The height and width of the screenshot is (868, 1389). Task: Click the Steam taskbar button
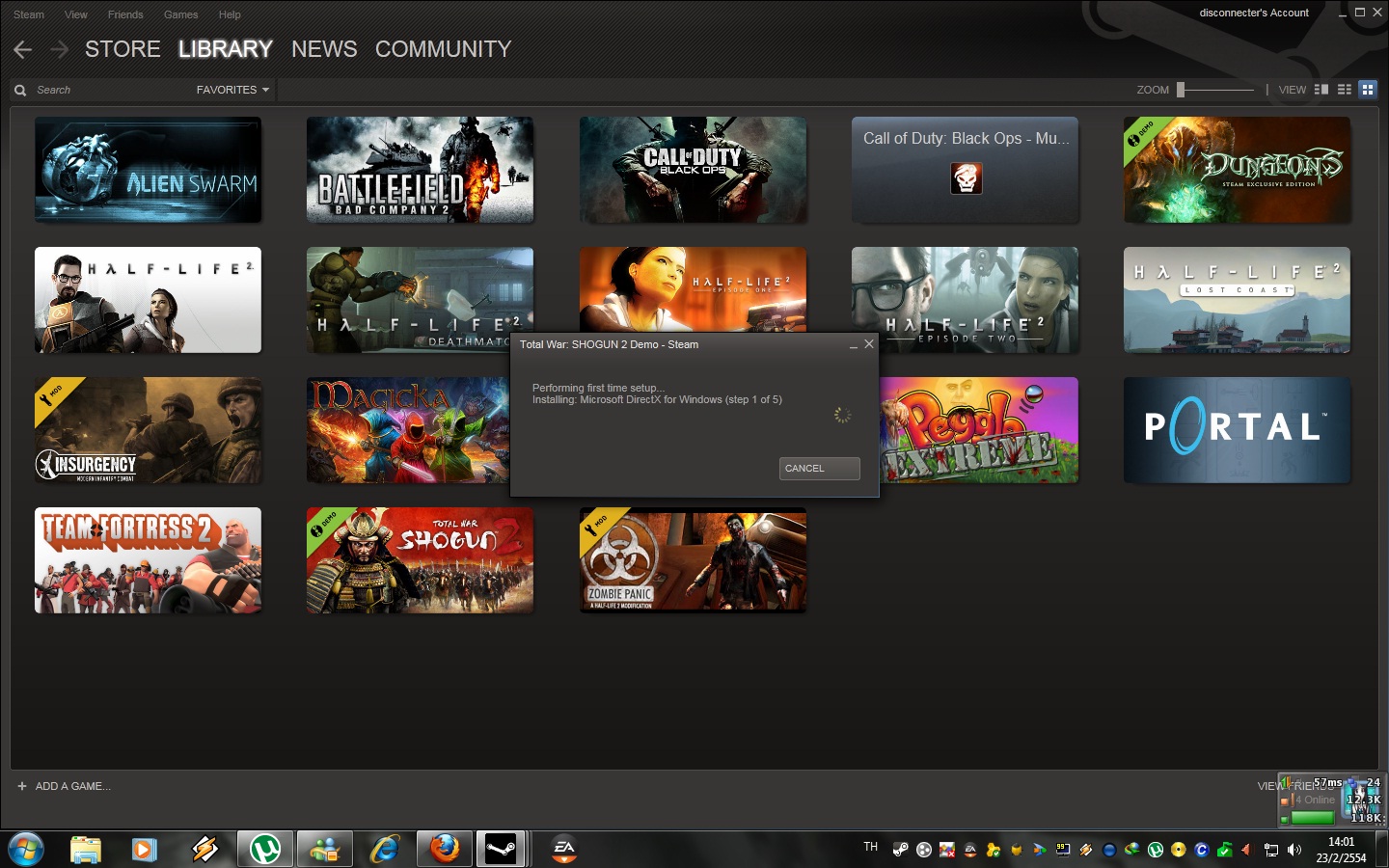pos(501,849)
